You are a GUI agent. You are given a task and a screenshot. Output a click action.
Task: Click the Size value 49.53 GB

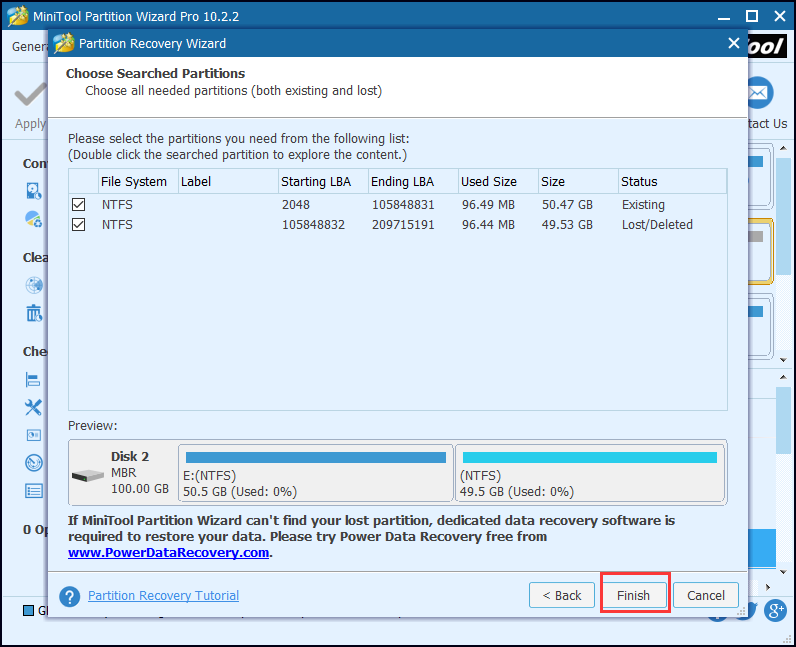[x=567, y=224]
